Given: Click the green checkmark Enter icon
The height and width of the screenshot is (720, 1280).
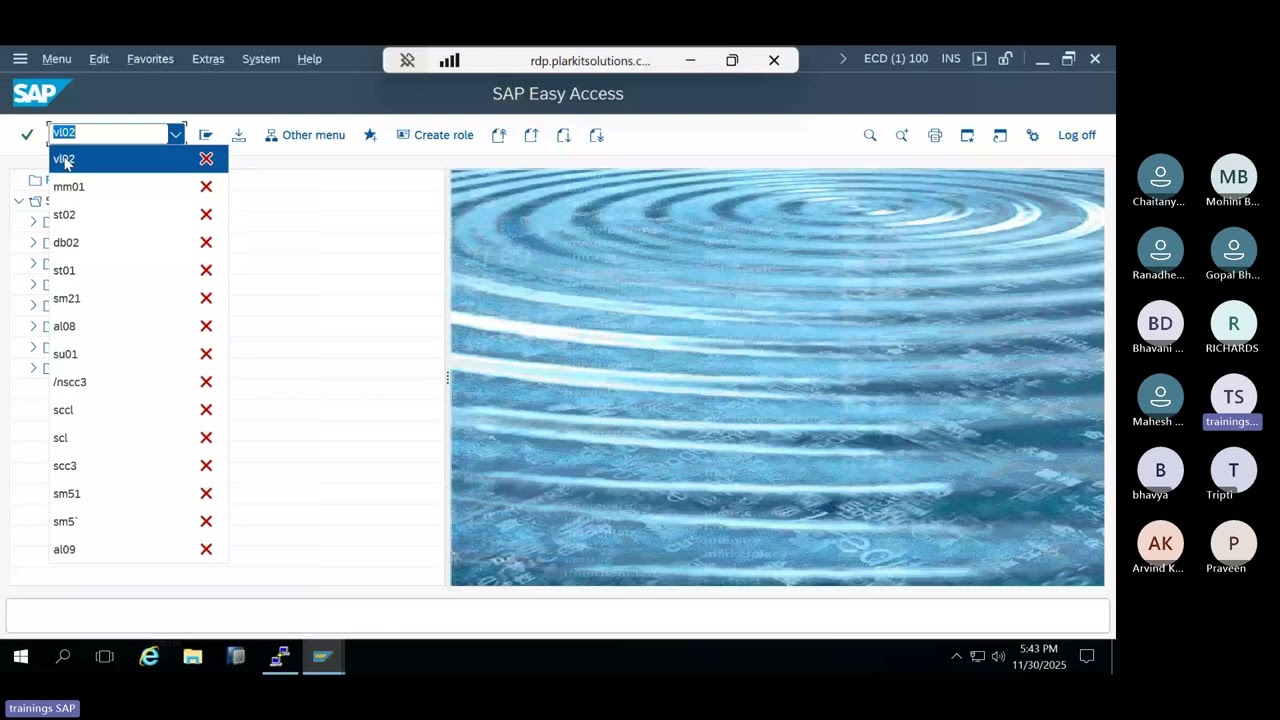Looking at the screenshot, I should click(x=27, y=135).
